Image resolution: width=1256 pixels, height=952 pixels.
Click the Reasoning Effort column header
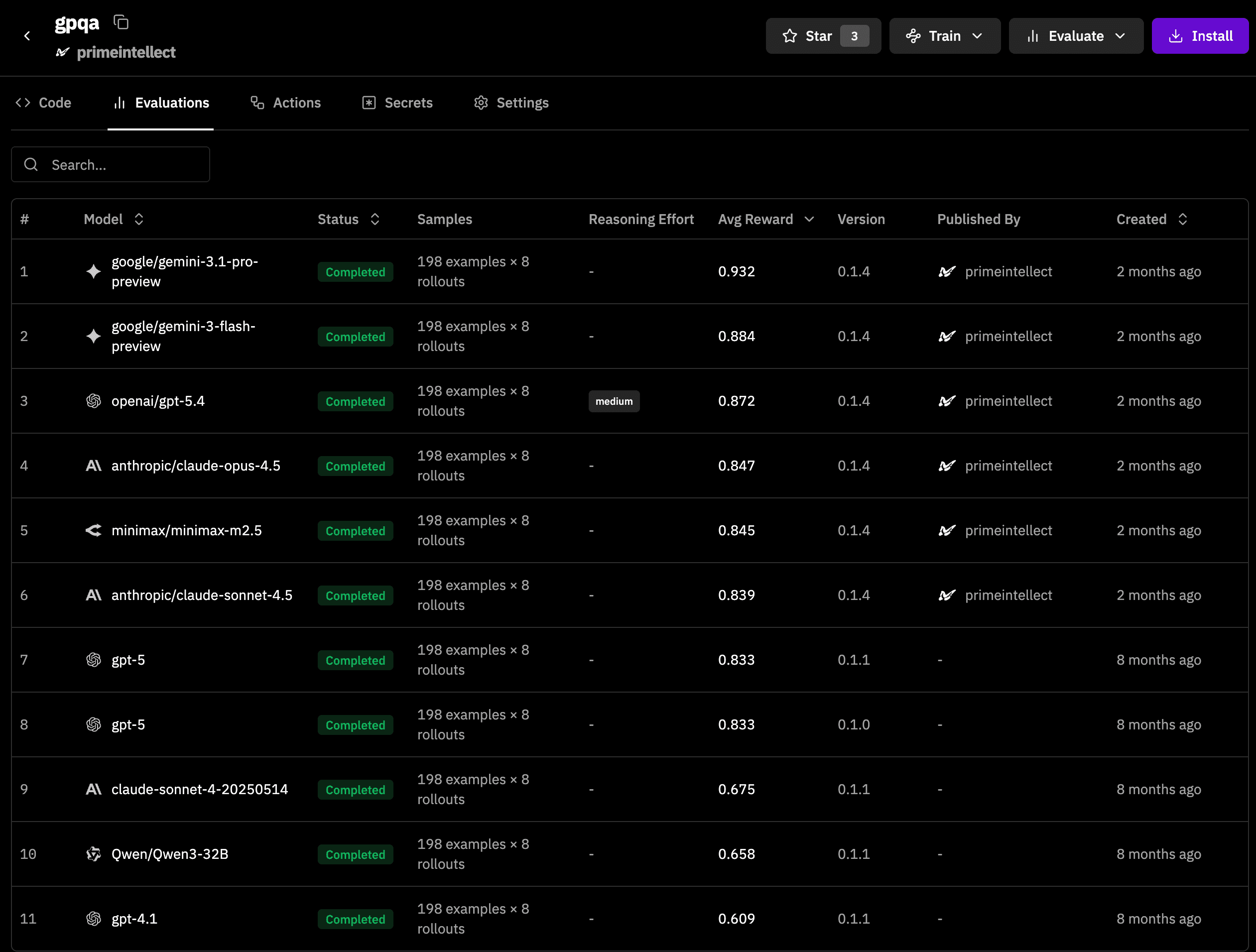[641, 219]
